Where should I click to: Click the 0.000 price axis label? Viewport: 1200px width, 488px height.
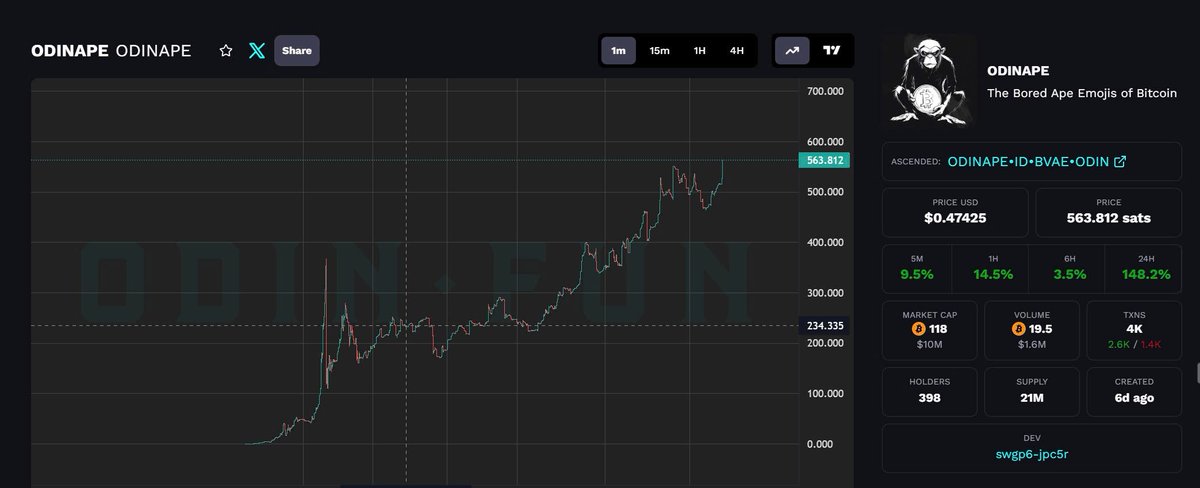(x=819, y=444)
